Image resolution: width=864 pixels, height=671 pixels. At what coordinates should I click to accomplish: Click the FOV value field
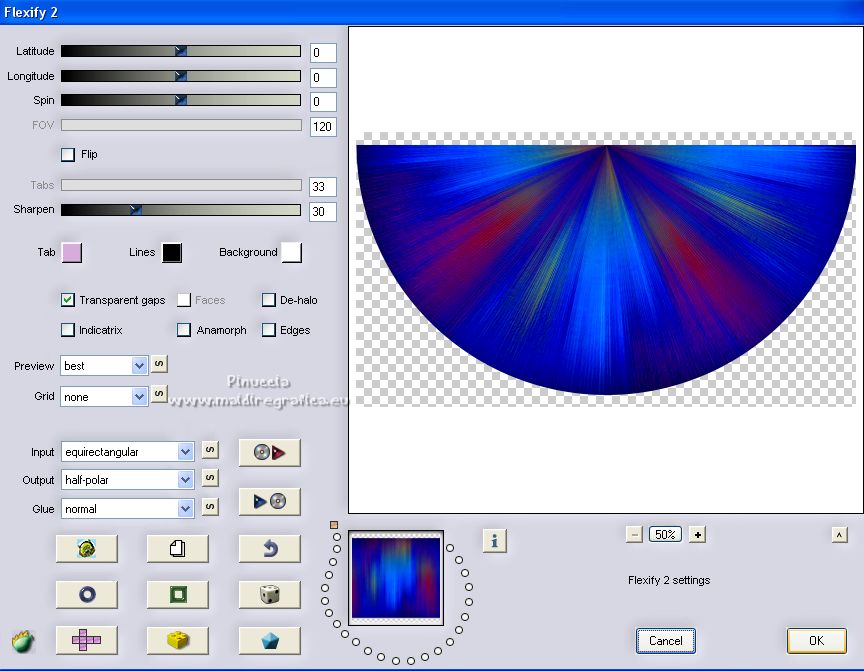coord(323,127)
